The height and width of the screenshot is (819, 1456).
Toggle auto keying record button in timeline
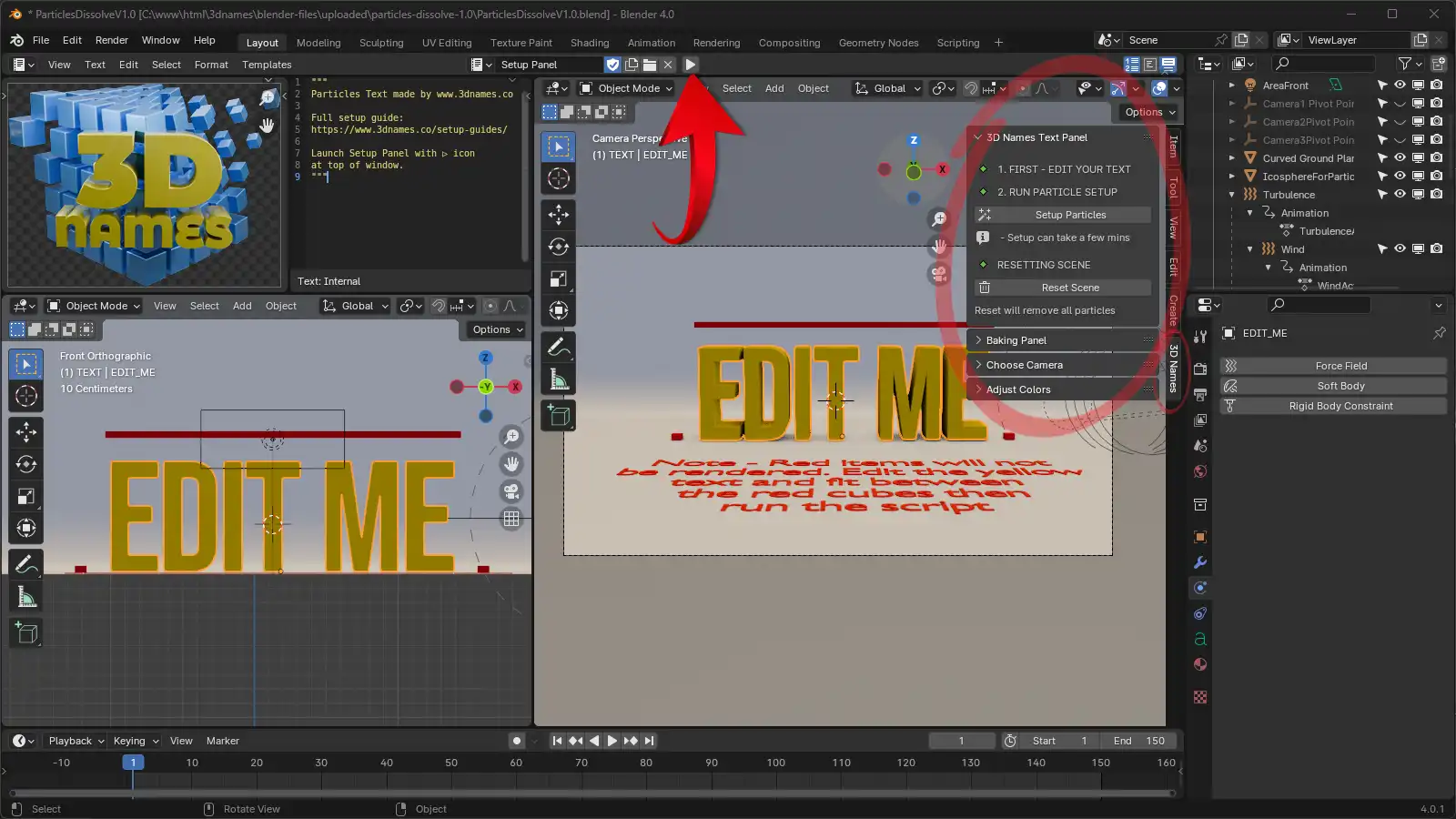(x=516, y=741)
